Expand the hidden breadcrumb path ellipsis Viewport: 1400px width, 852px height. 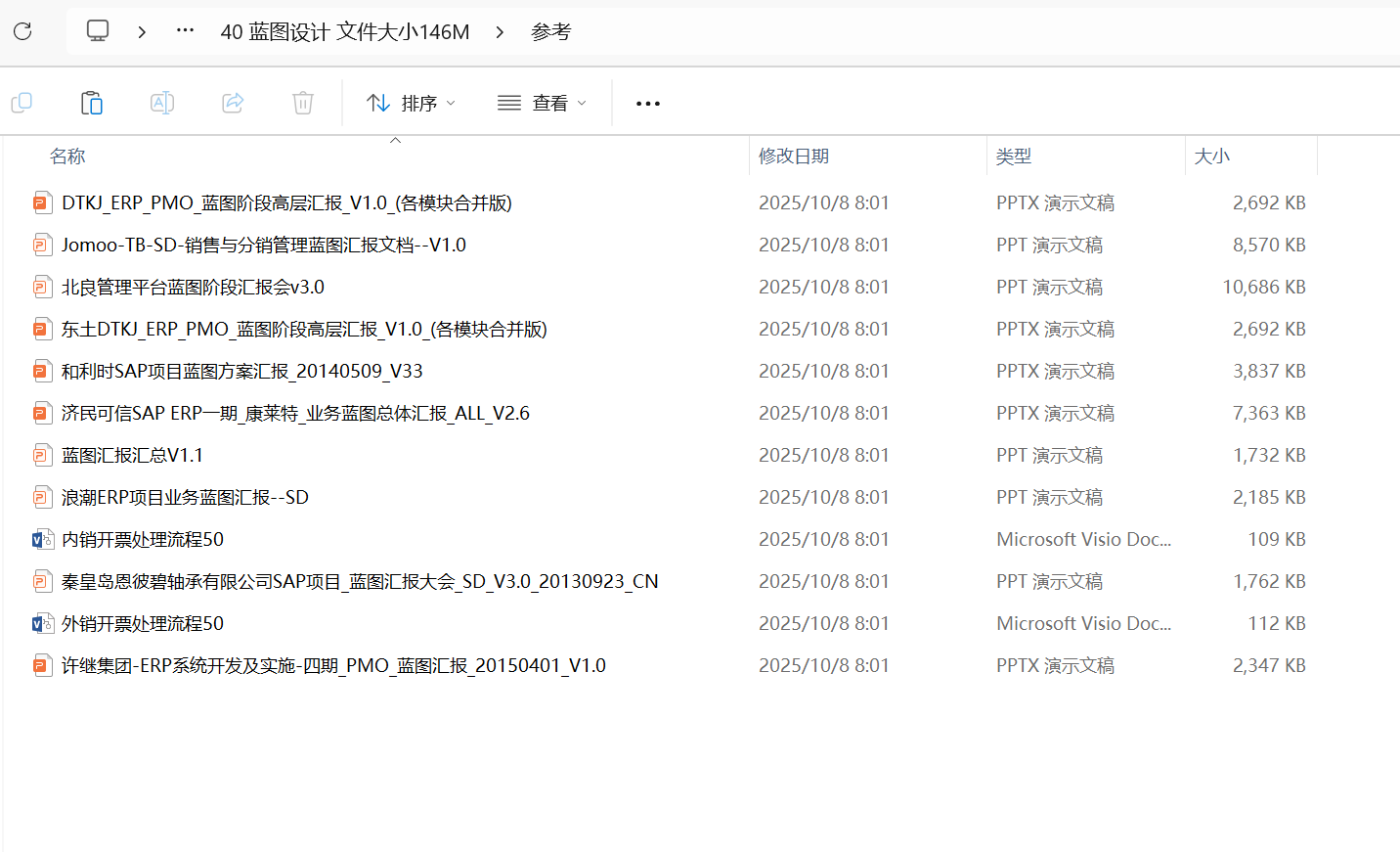tap(185, 31)
